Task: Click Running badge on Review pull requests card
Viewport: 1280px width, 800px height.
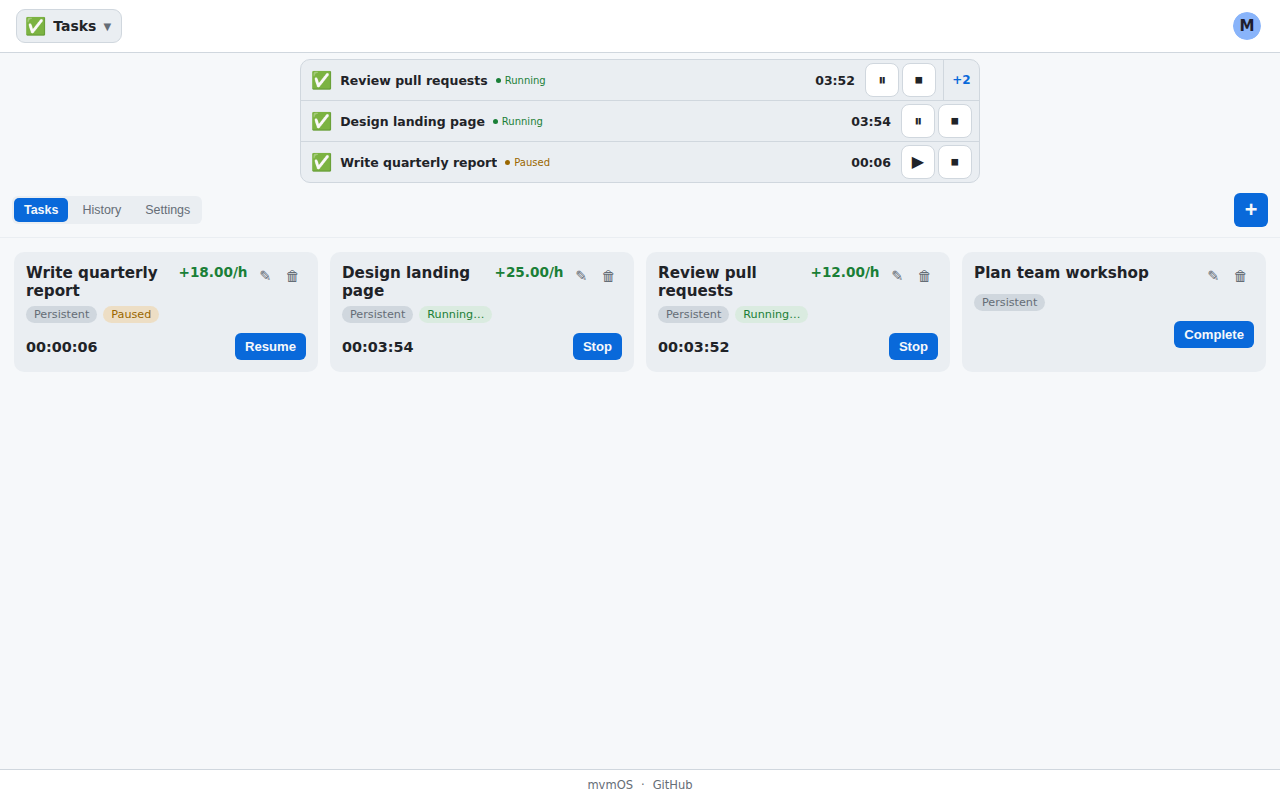Action: click(x=771, y=314)
